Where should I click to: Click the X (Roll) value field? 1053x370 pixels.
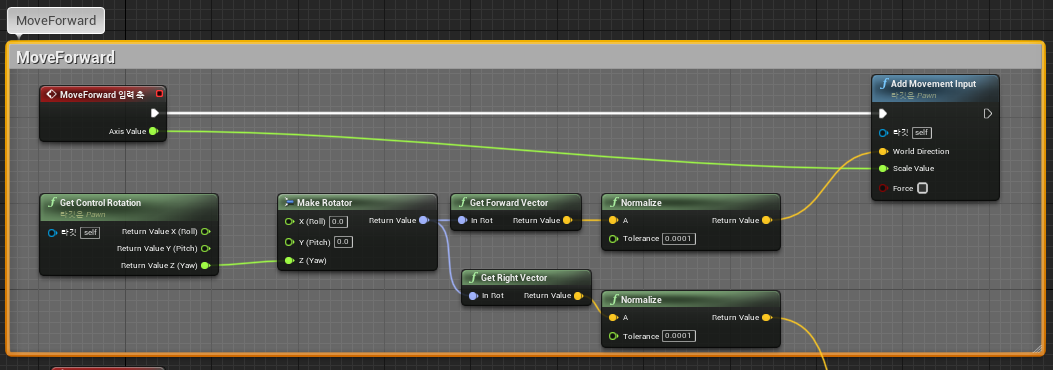click(x=338, y=222)
